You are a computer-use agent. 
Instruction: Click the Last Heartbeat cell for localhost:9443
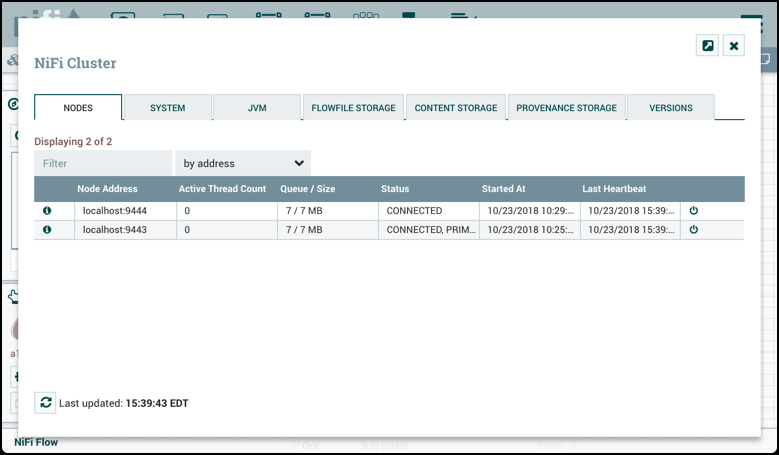630,229
